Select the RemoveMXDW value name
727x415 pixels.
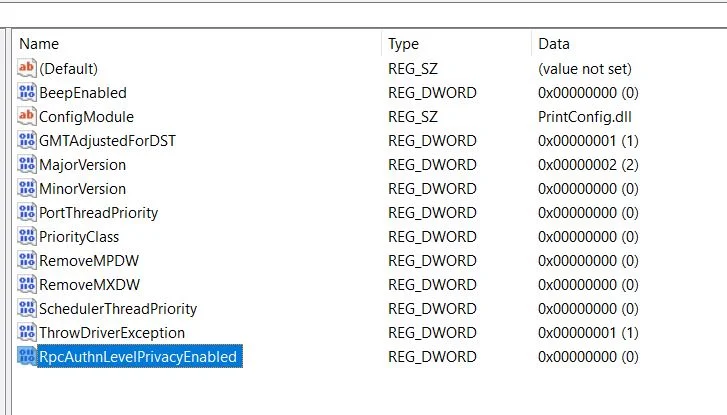[89, 285]
